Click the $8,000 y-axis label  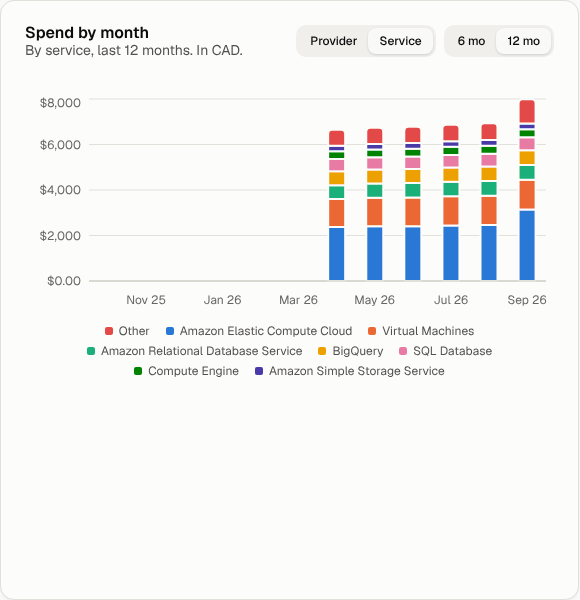tap(60, 103)
